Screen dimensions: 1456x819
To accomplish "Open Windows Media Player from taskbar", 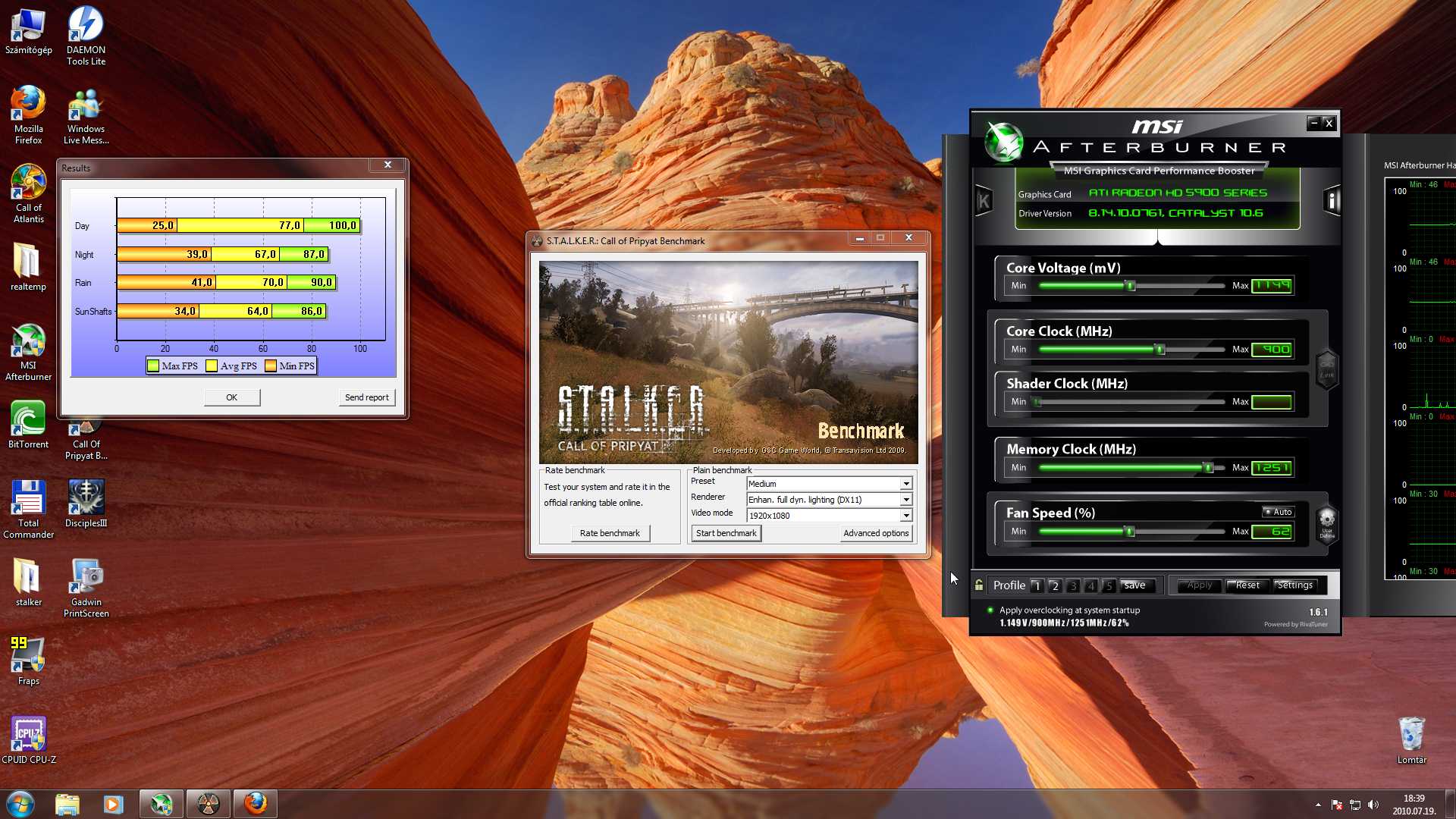I will tap(113, 804).
